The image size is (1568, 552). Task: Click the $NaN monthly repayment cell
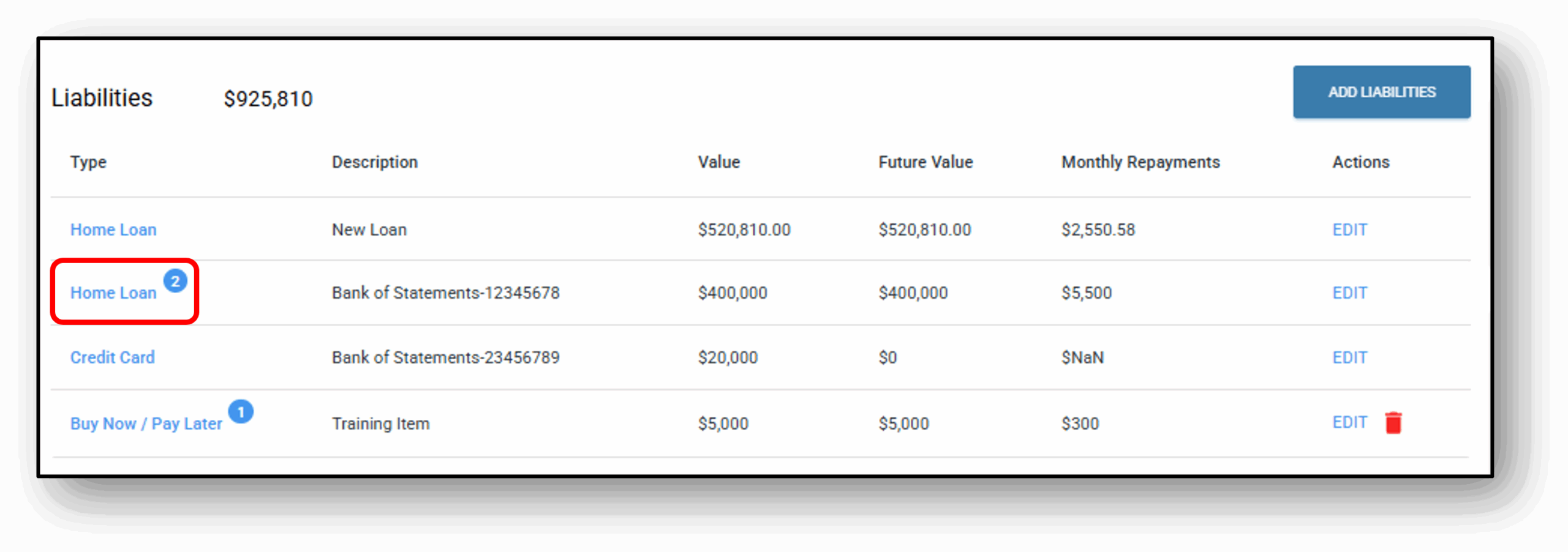click(x=1082, y=357)
